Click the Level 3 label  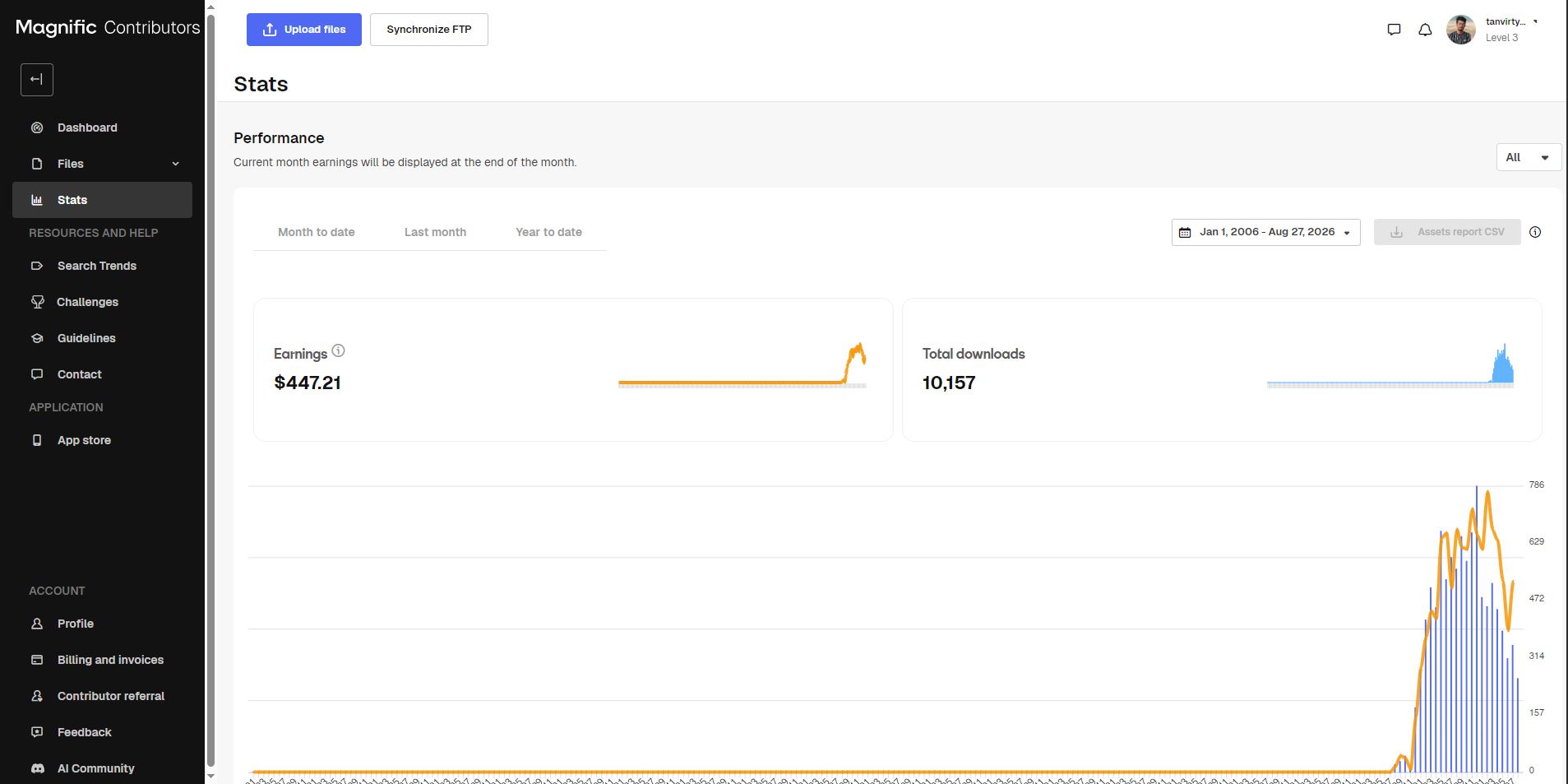pos(1501,38)
